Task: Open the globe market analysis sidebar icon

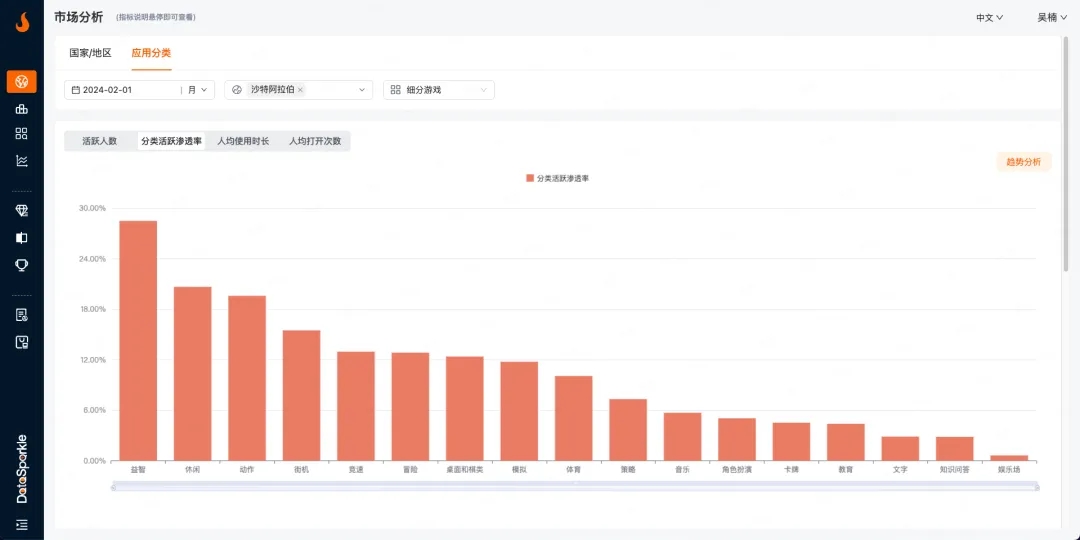Action: tap(21, 81)
